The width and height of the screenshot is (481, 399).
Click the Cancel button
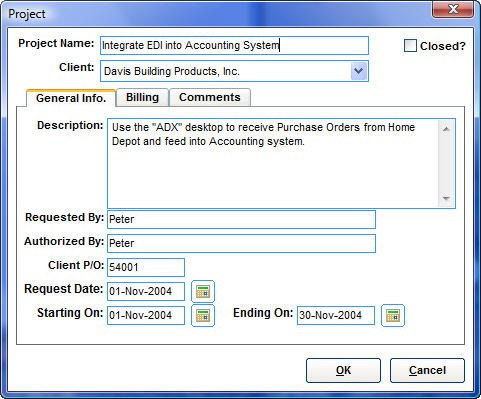(427, 370)
